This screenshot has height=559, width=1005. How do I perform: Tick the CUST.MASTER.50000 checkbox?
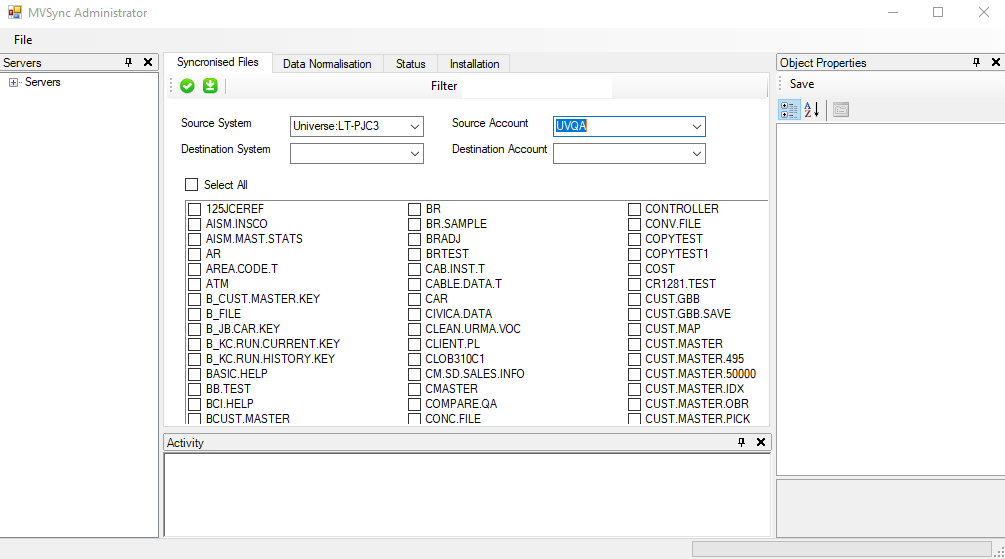point(635,374)
